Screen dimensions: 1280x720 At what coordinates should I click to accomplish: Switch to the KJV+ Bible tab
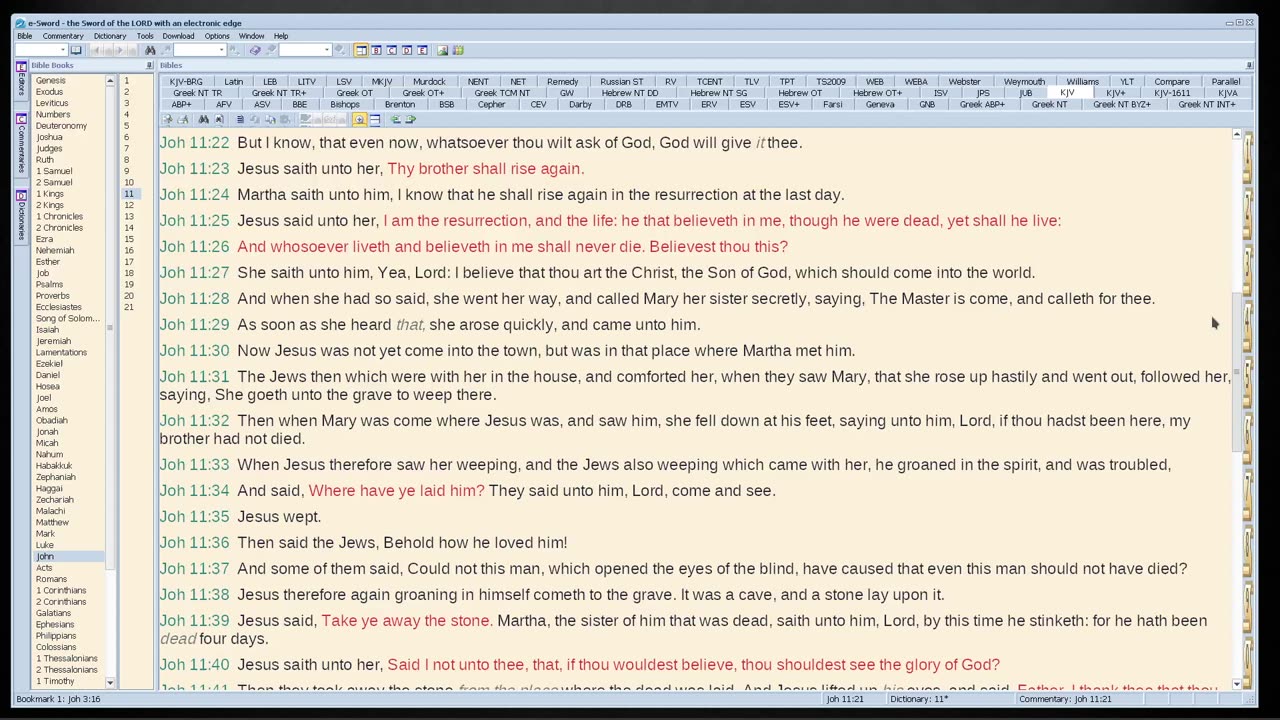[x=1115, y=93]
